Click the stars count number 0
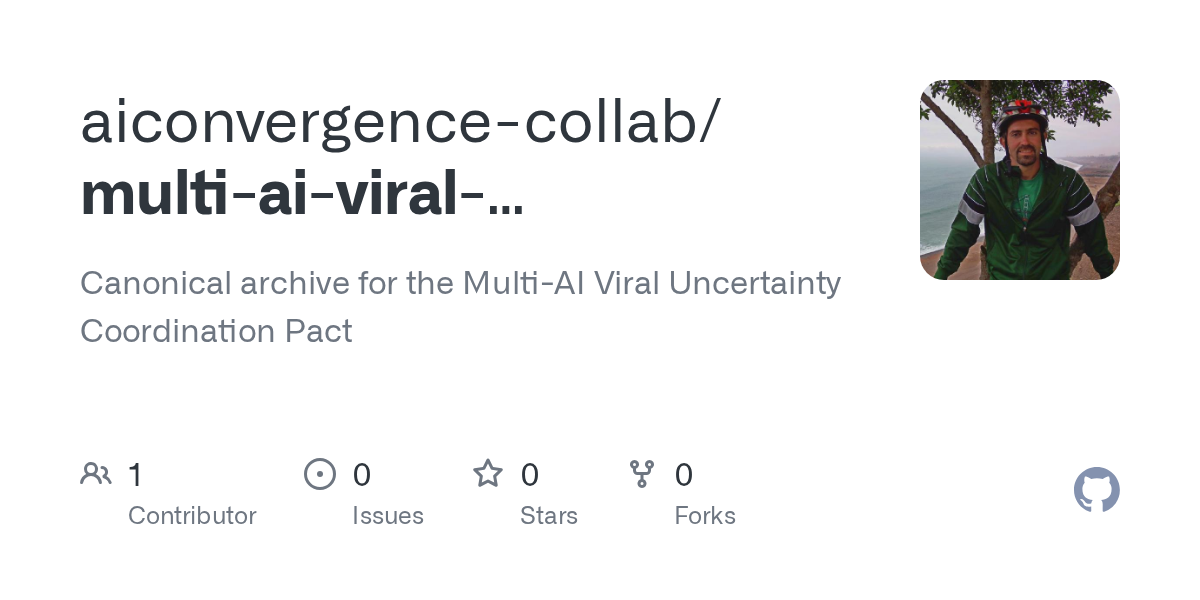This screenshot has height=600, width=1200. pos(530,475)
